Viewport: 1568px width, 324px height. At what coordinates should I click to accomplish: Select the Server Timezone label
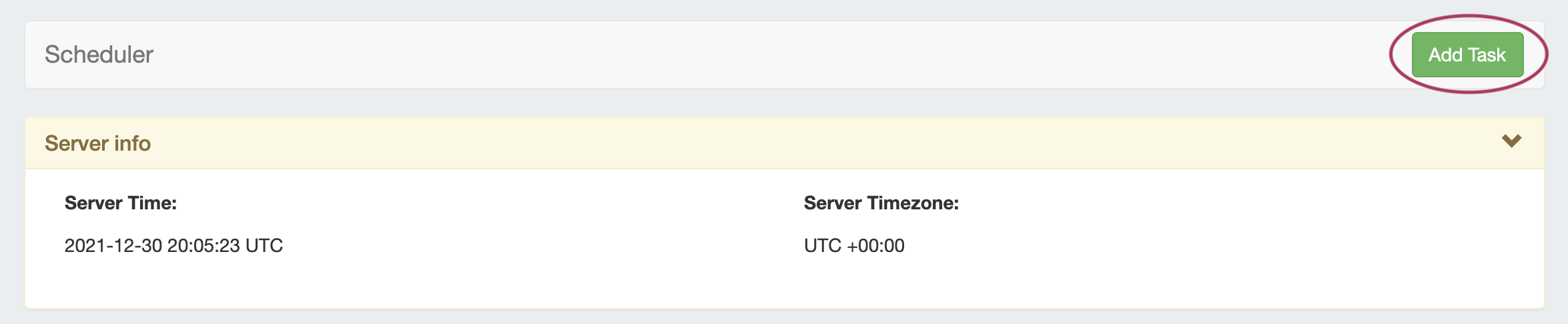pos(881,203)
